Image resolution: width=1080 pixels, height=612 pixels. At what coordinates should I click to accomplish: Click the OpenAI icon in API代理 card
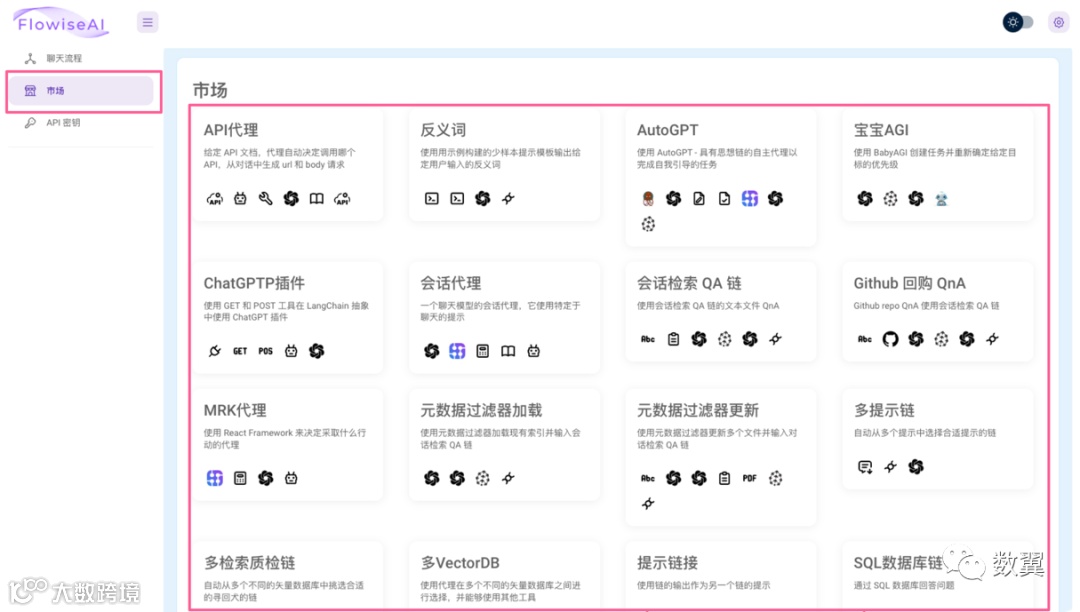[291, 199]
